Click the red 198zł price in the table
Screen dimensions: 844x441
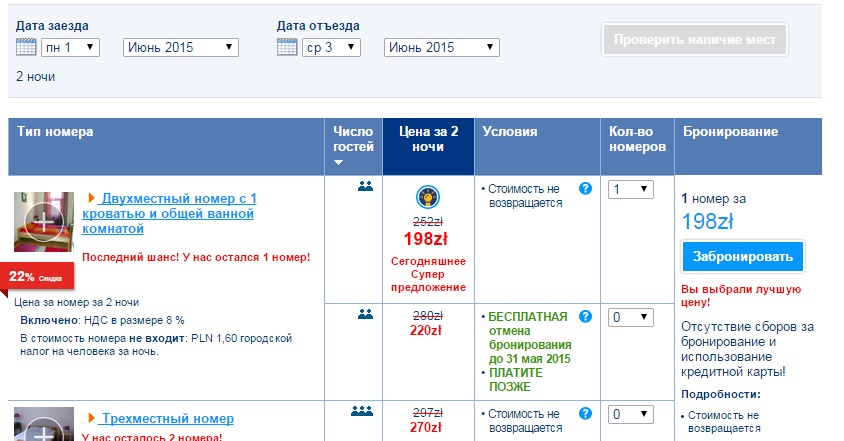click(426, 239)
